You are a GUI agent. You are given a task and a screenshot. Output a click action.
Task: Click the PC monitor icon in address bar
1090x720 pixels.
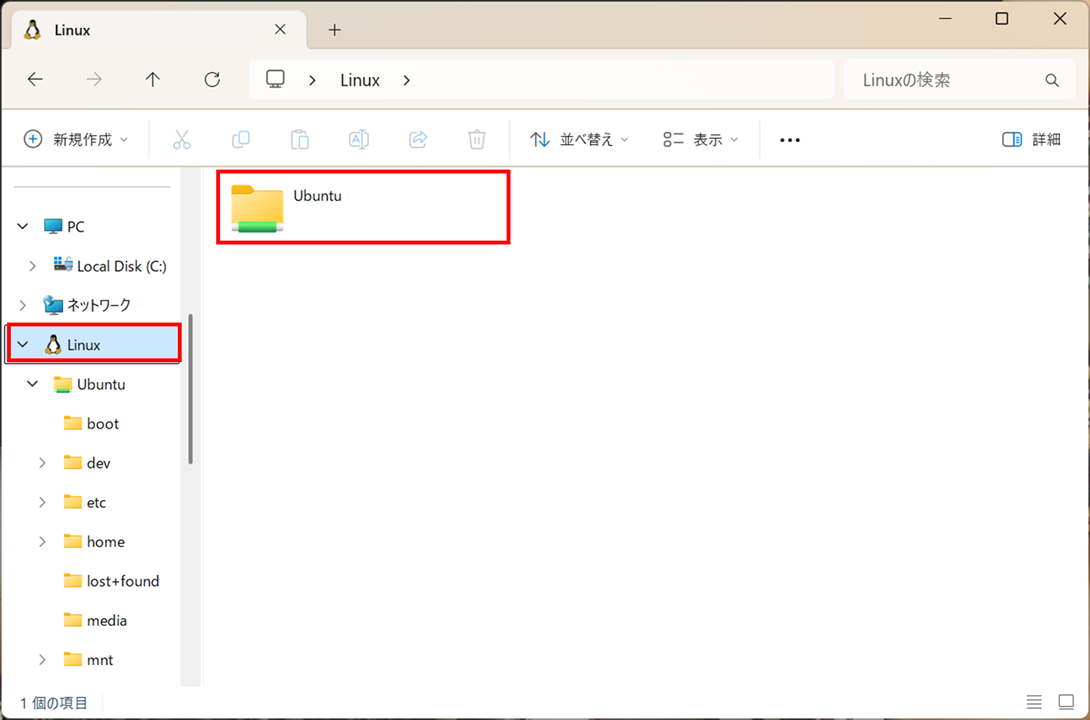coord(276,79)
